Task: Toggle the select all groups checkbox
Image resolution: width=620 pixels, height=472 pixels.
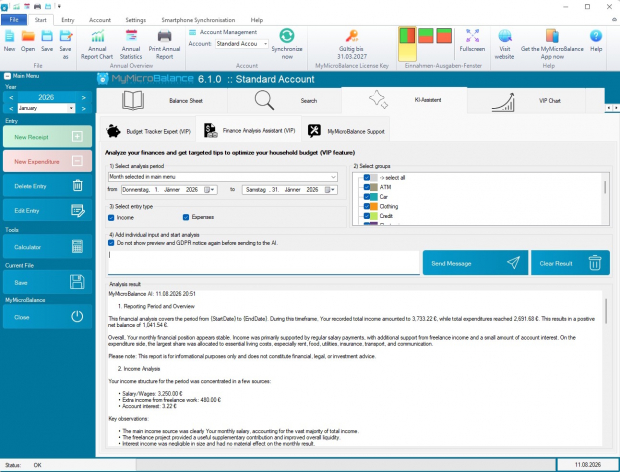Action: [367, 177]
